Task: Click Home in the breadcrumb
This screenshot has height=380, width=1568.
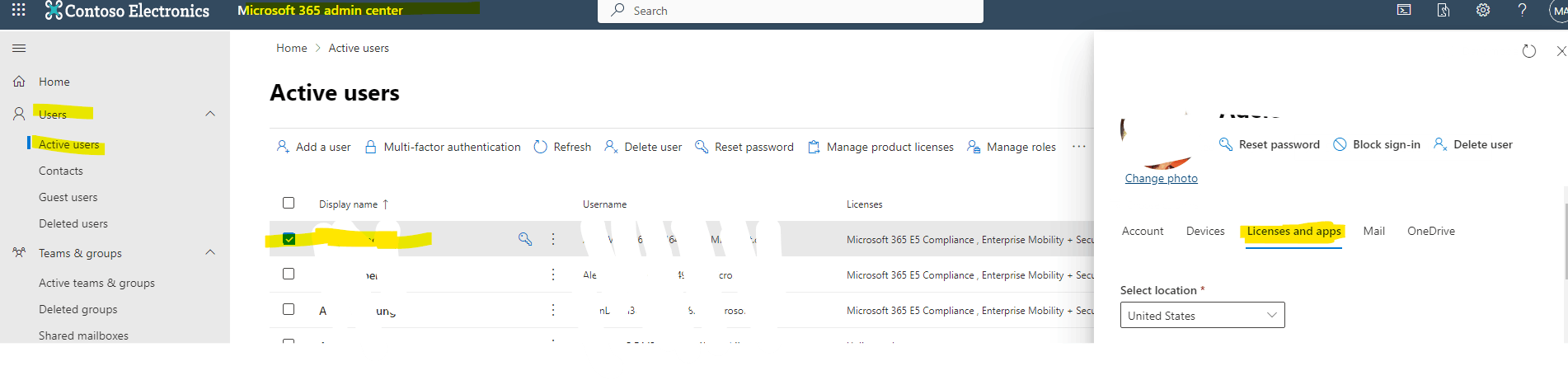Action: [x=291, y=48]
